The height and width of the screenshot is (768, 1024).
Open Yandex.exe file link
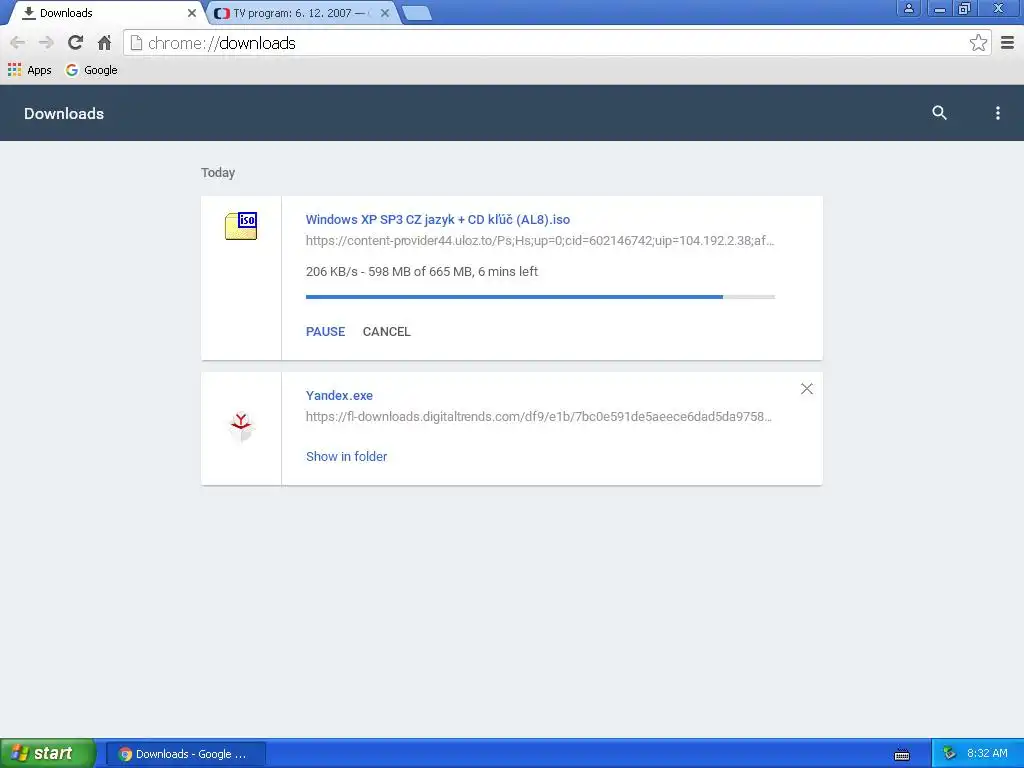coord(339,396)
